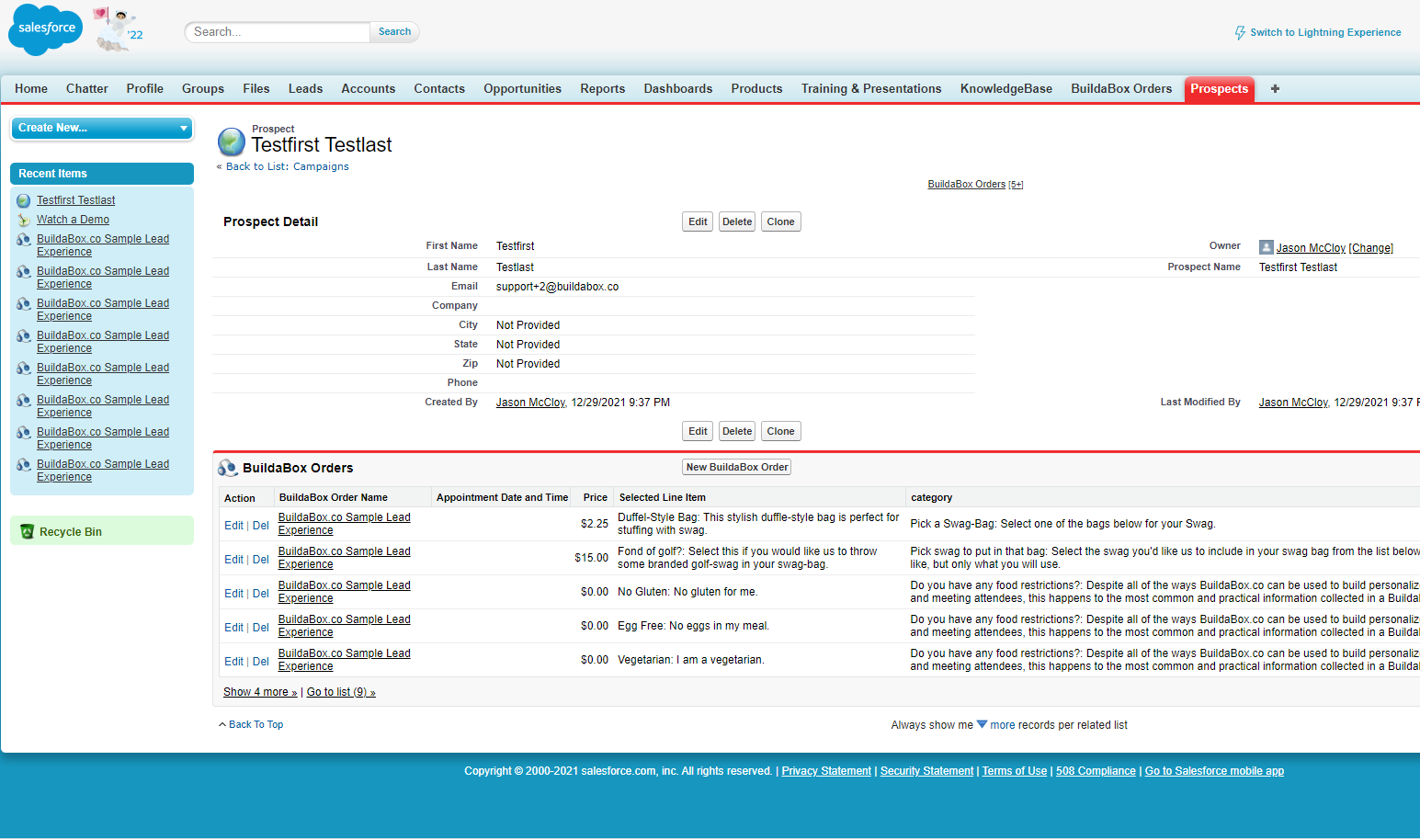Click Appointment Date and Time column header
The image size is (1420, 840).
[x=502, y=497]
